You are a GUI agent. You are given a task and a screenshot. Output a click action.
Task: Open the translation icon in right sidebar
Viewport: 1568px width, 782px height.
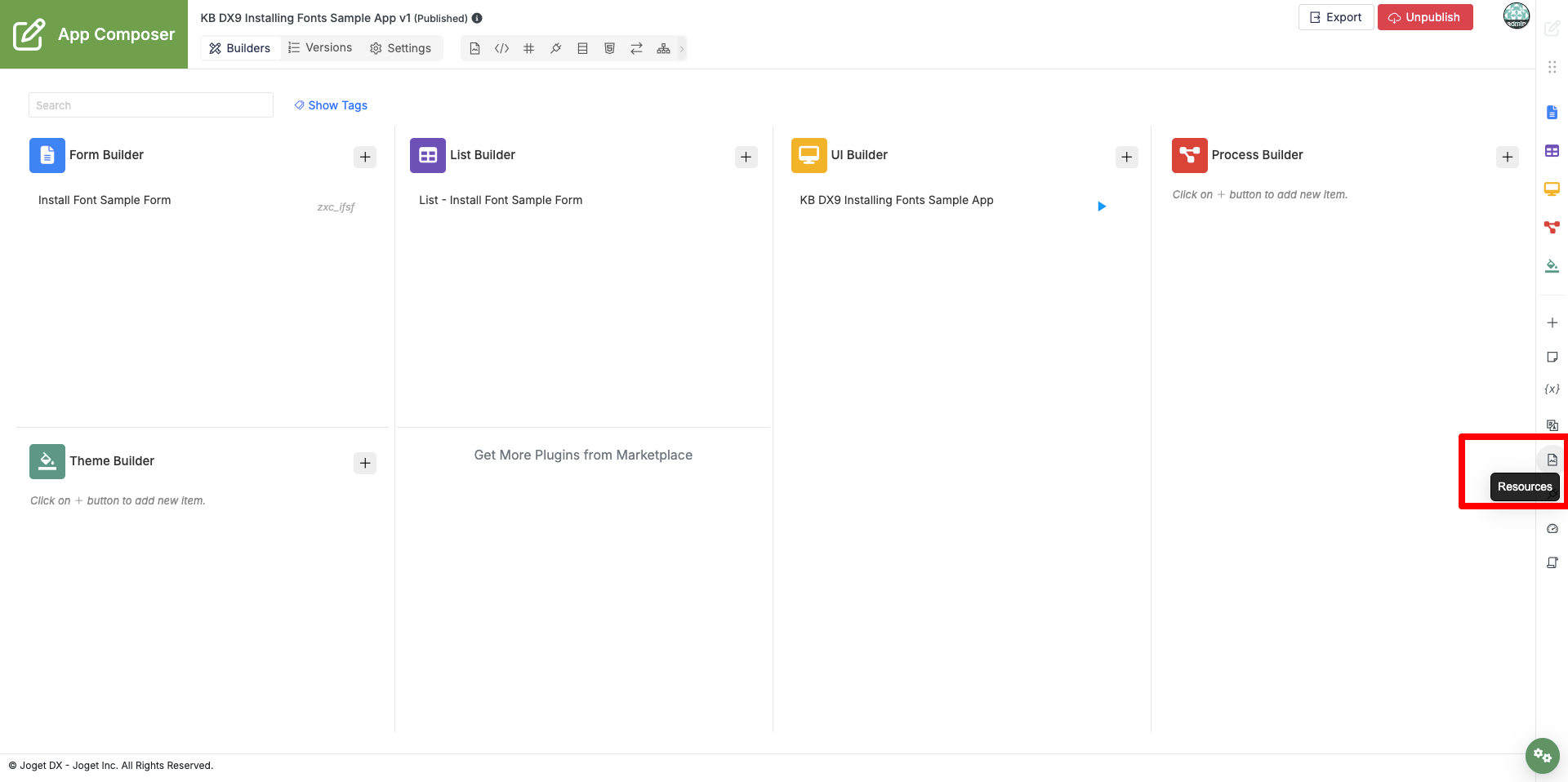click(x=1552, y=424)
